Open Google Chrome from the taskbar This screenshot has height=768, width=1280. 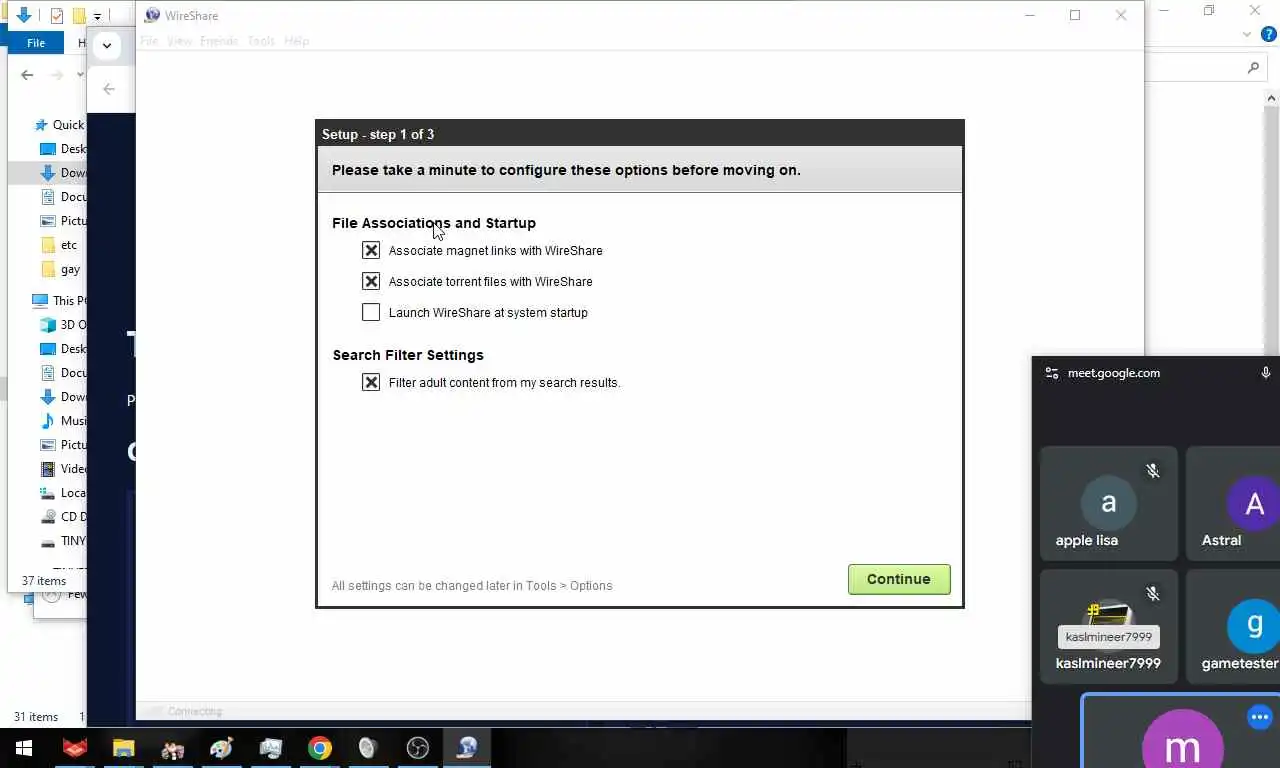tap(319, 748)
